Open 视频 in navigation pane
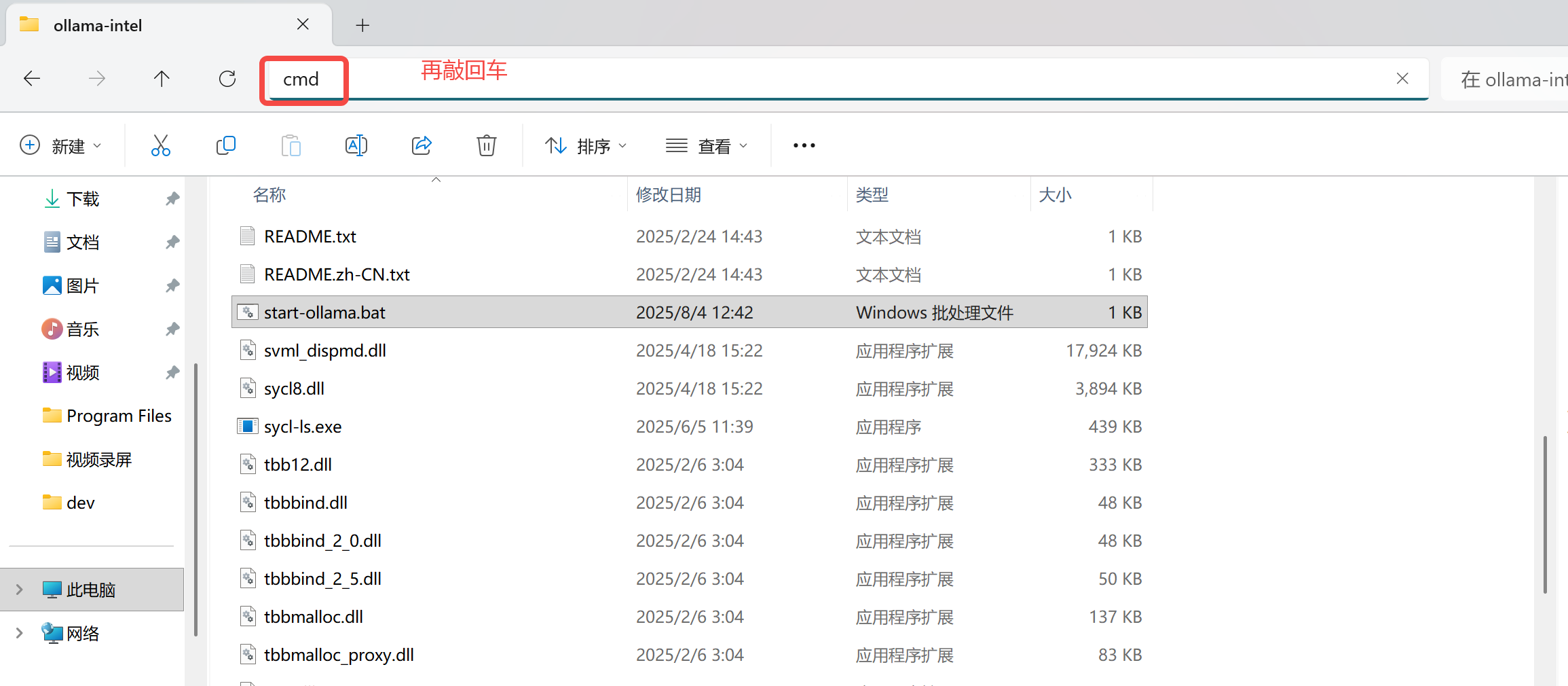 point(83,372)
